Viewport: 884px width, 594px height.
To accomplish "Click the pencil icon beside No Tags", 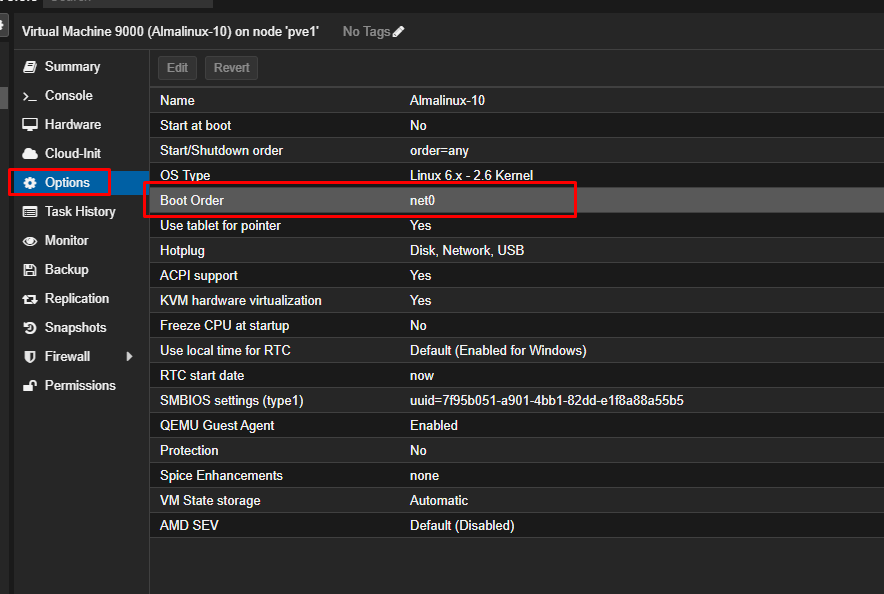I will click(x=399, y=32).
